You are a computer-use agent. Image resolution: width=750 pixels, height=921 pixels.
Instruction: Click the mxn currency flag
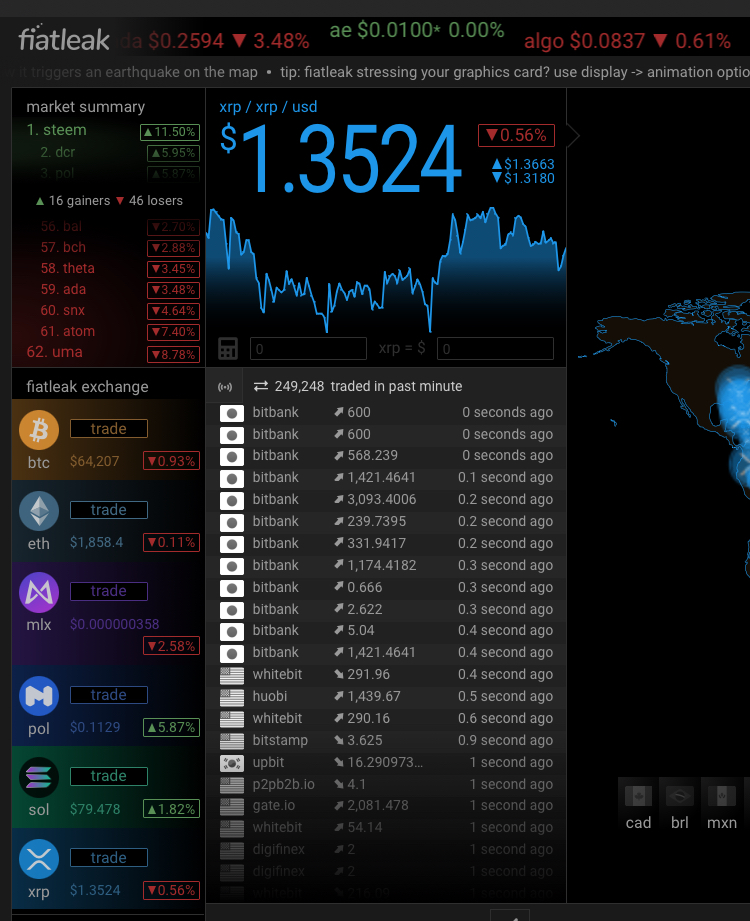722,796
